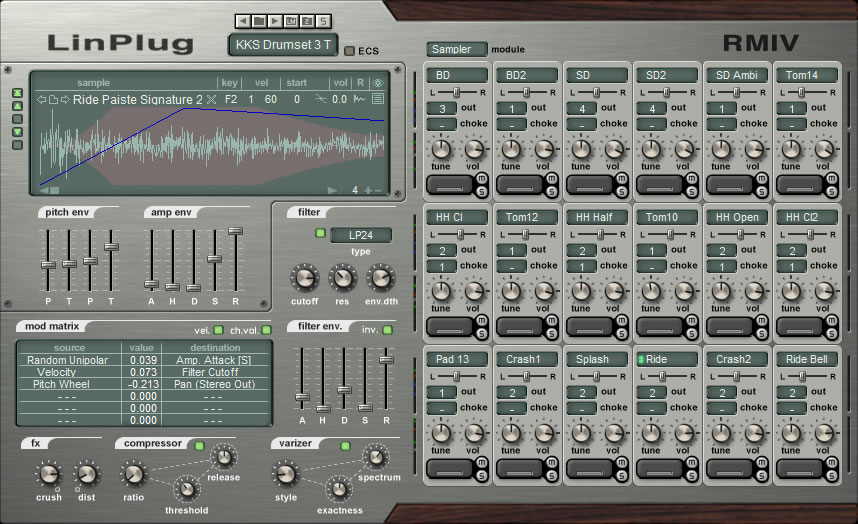Open the Sampler module selector
The width and height of the screenshot is (858, 524).
click(456, 49)
